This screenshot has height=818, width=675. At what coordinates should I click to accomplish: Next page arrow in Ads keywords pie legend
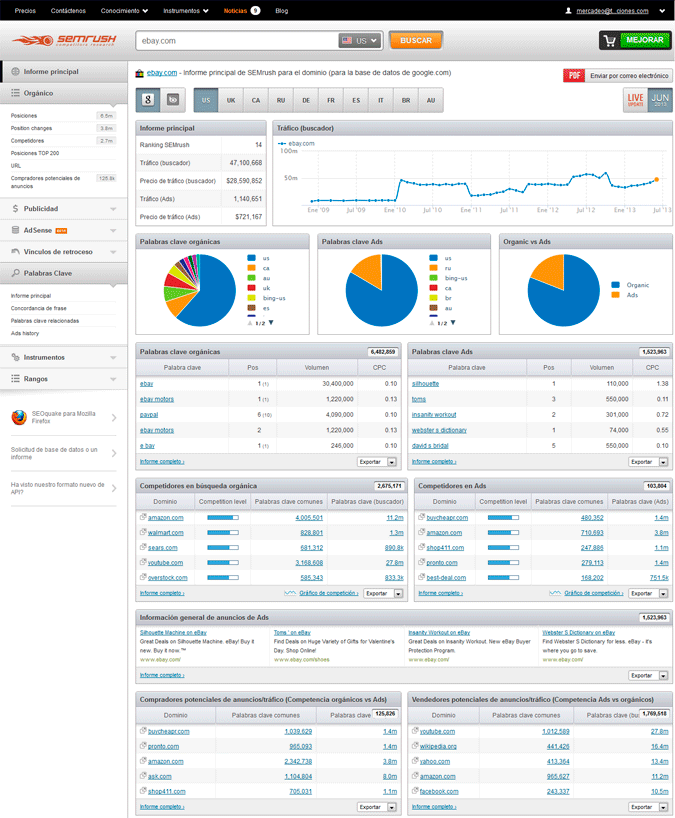pos(453,323)
